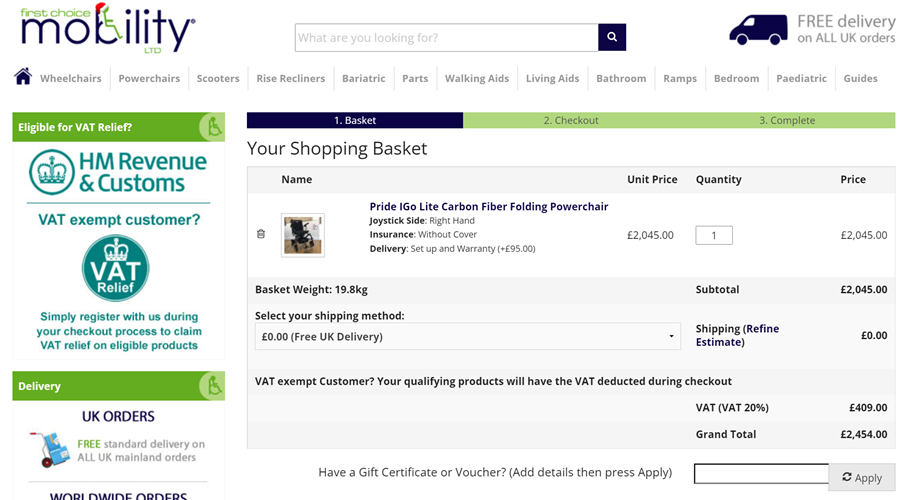Click the wheelchair icon on VAT Relief header
Image resolution: width=911 pixels, height=500 pixels.
212,127
